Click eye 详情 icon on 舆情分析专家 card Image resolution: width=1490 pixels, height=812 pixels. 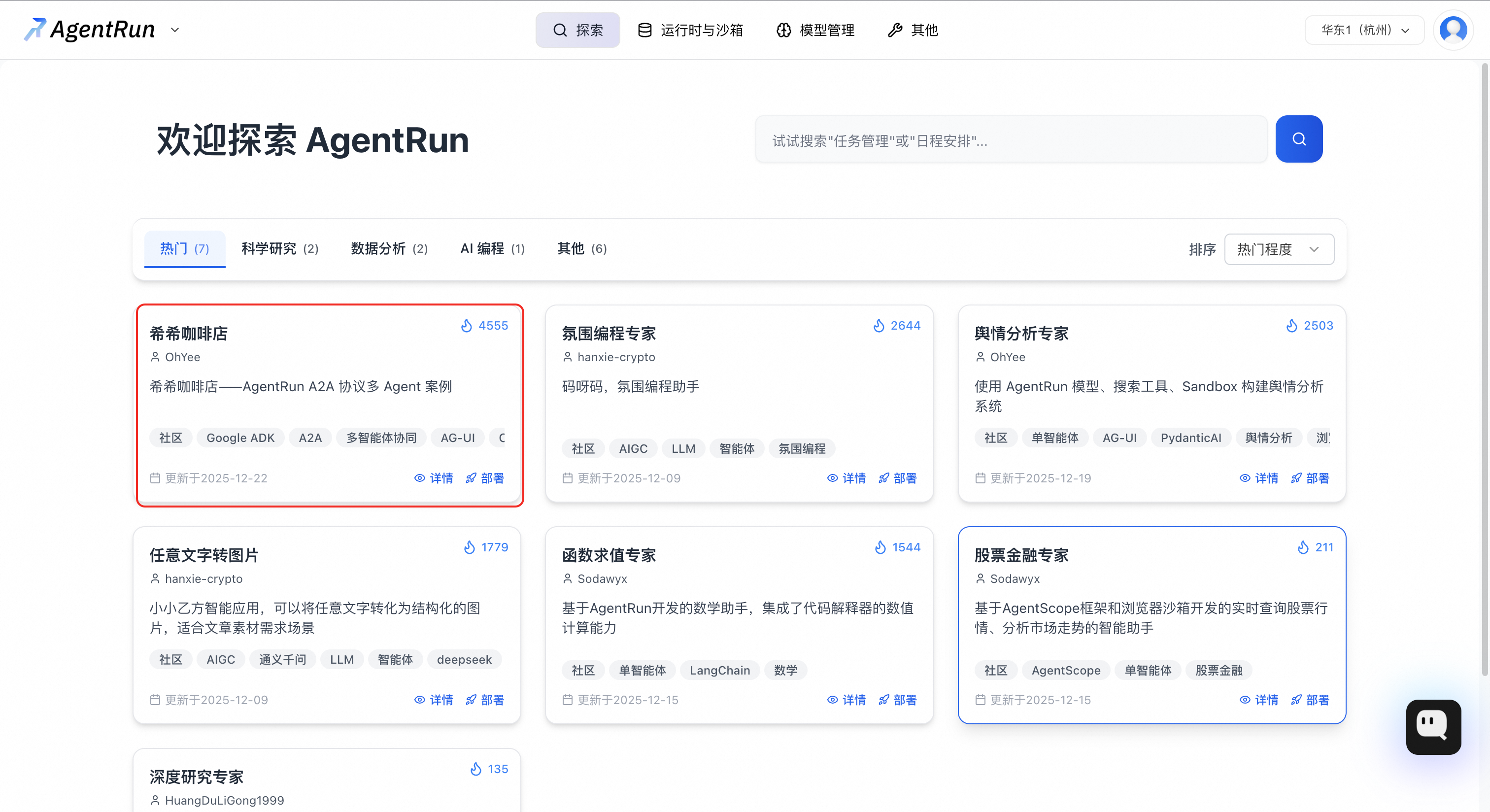click(1245, 478)
